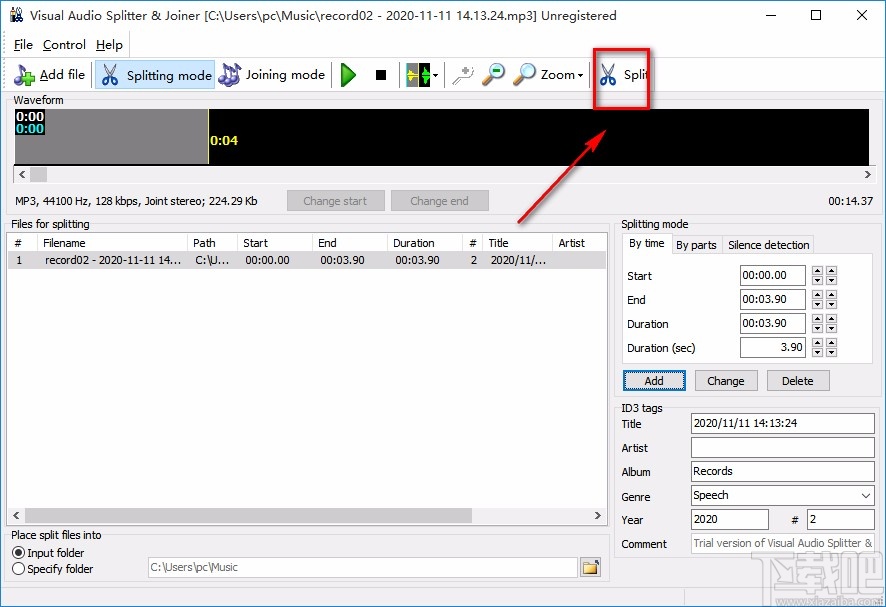
Task: Zoom out with the minus magnifier
Action: (x=493, y=75)
